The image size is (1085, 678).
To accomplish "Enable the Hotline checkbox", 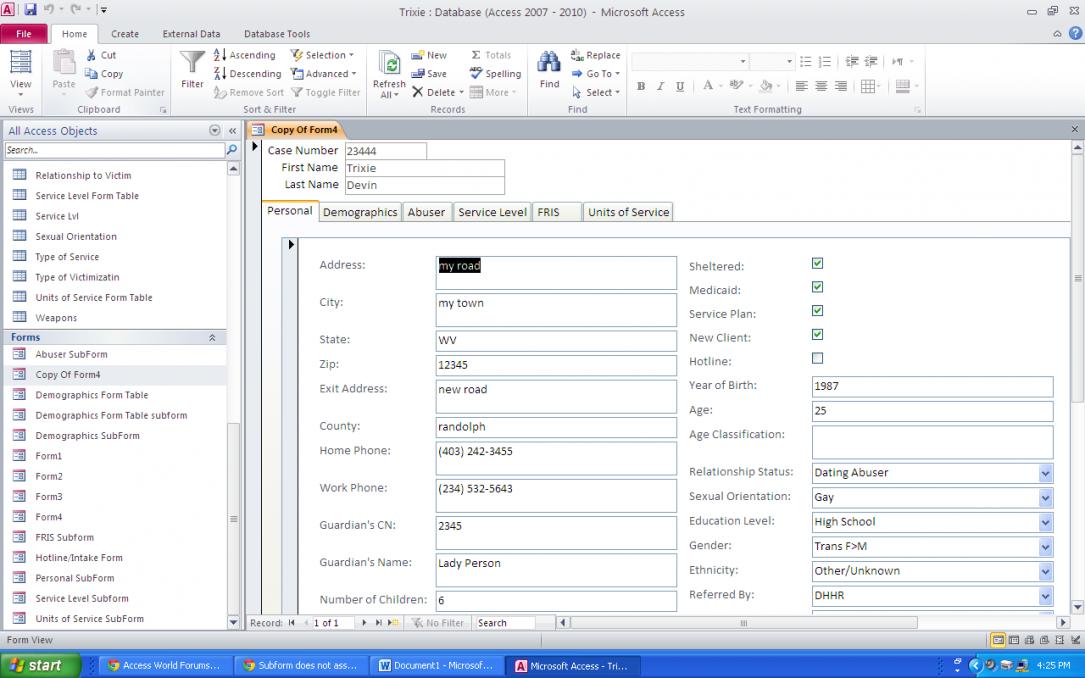I will pyautogui.click(x=817, y=359).
